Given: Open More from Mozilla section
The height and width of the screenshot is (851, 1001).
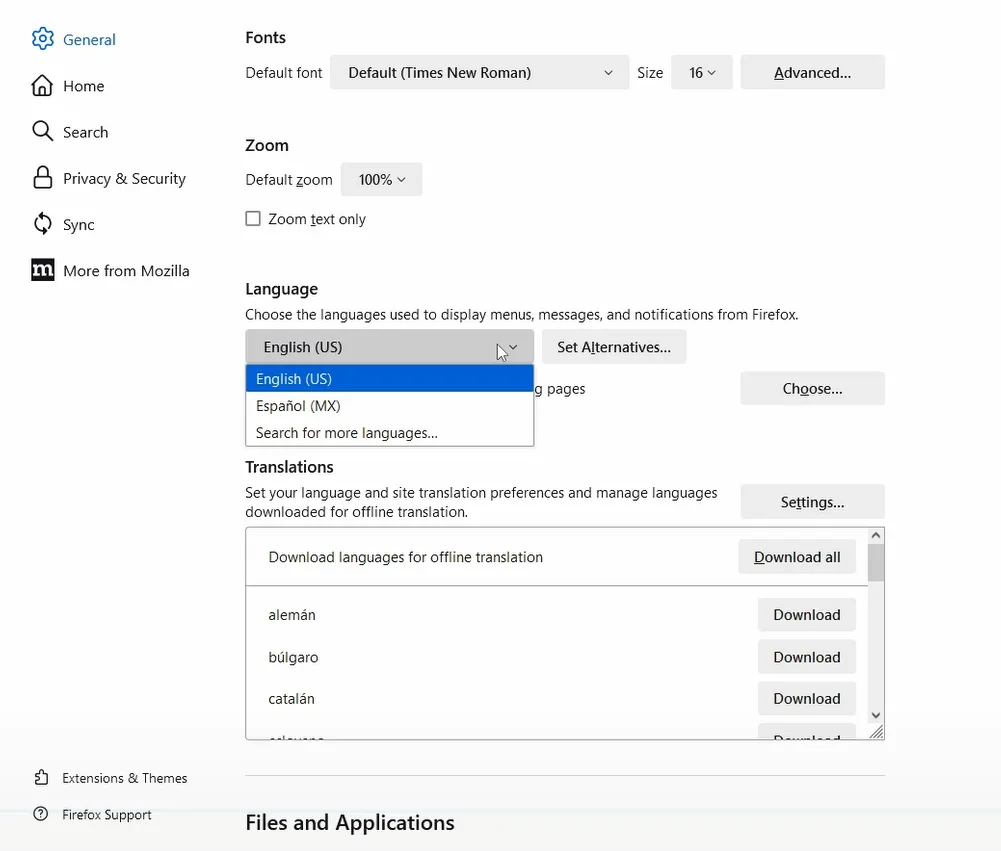Looking at the screenshot, I should (x=126, y=271).
